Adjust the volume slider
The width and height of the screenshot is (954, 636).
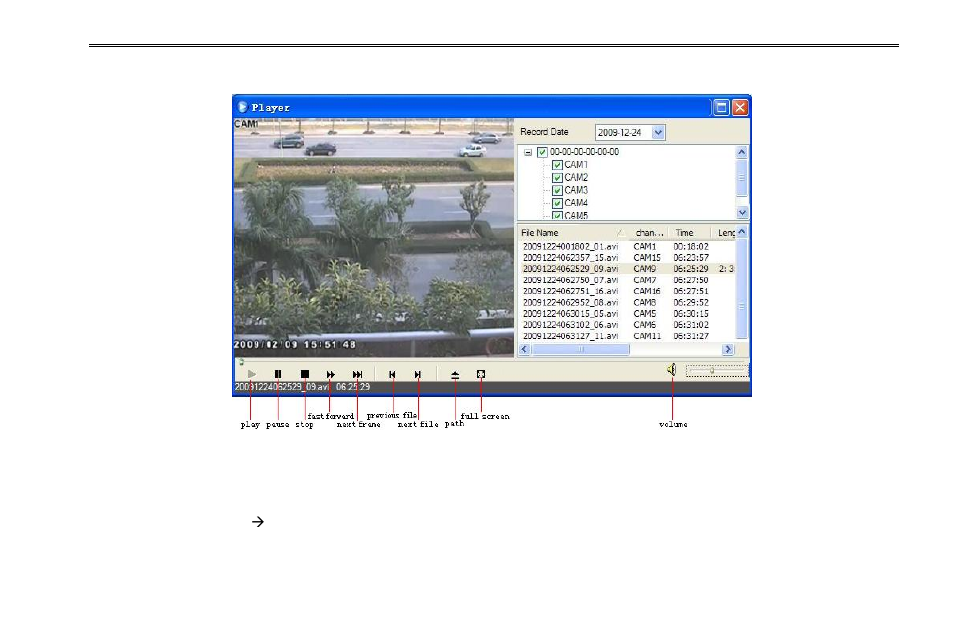pos(712,370)
